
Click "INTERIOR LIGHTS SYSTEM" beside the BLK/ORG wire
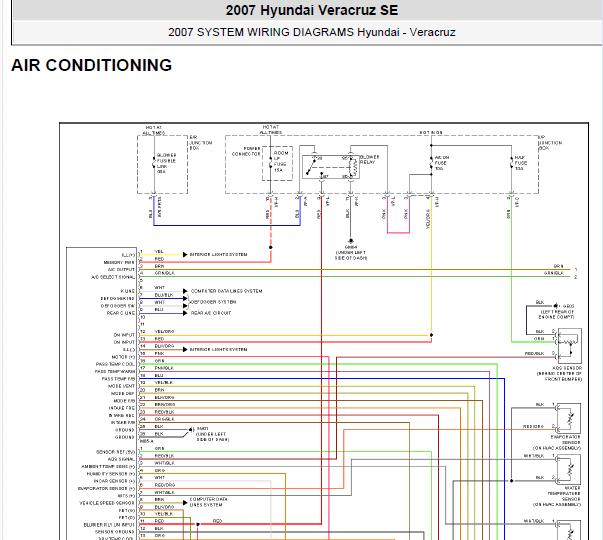click(218, 350)
